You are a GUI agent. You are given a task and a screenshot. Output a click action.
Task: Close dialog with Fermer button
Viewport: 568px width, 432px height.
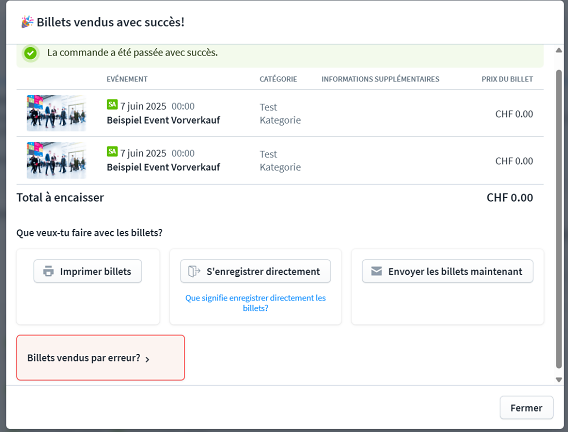coord(527,408)
